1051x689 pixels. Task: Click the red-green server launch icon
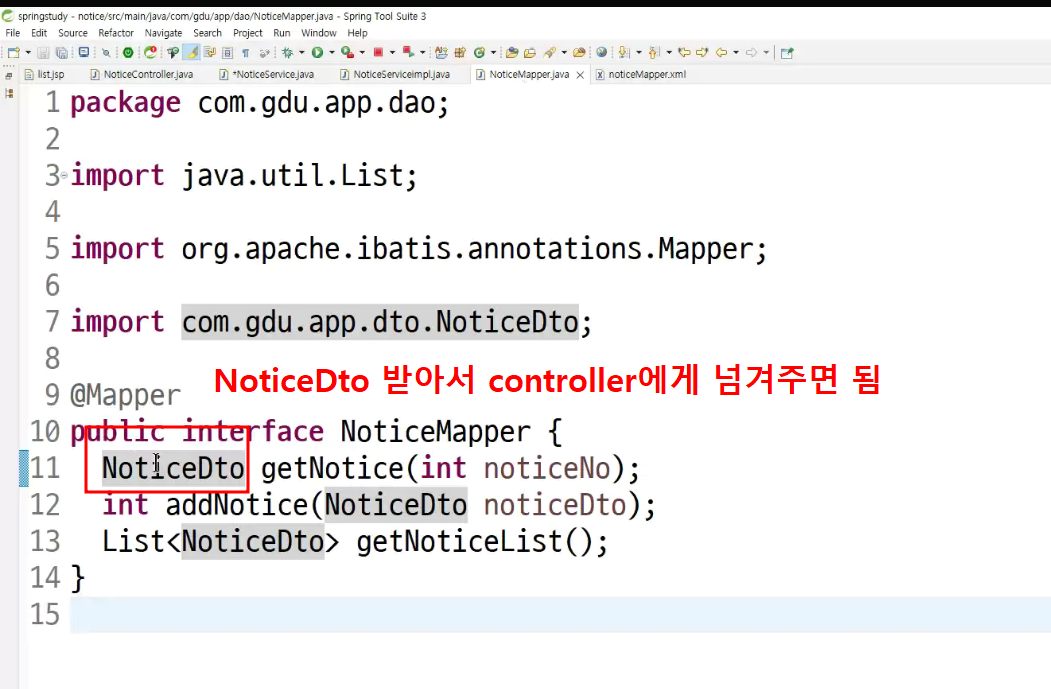(x=408, y=52)
